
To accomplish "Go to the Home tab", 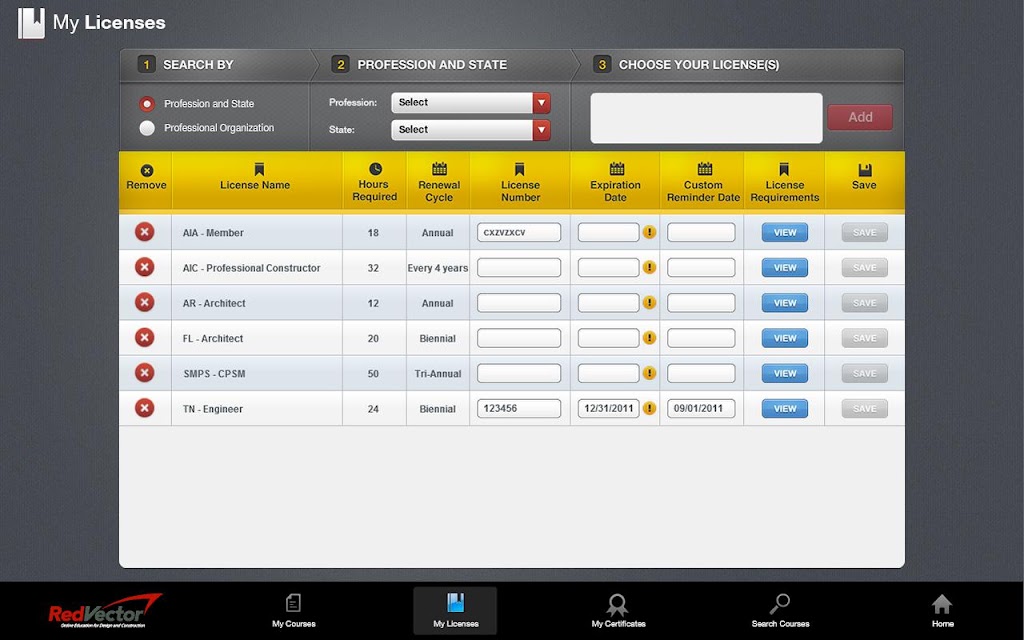I will tap(942, 611).
